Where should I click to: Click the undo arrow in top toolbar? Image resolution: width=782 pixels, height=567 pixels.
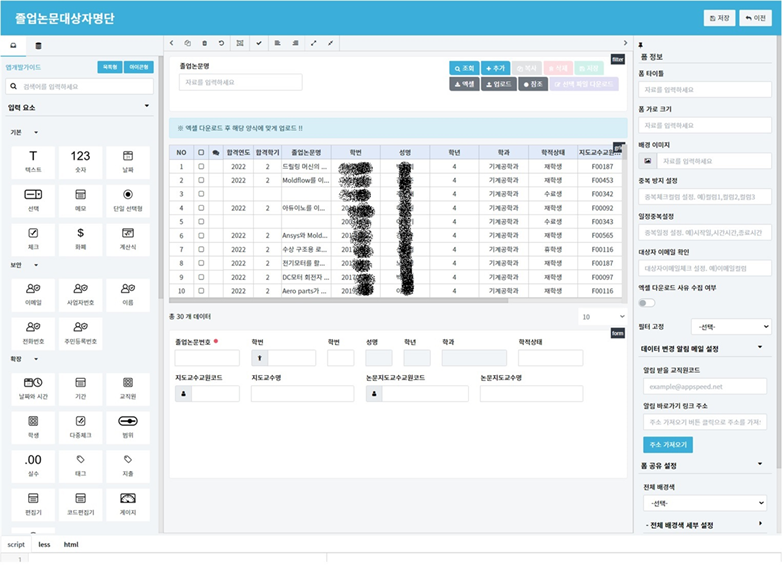click(221, 43)
